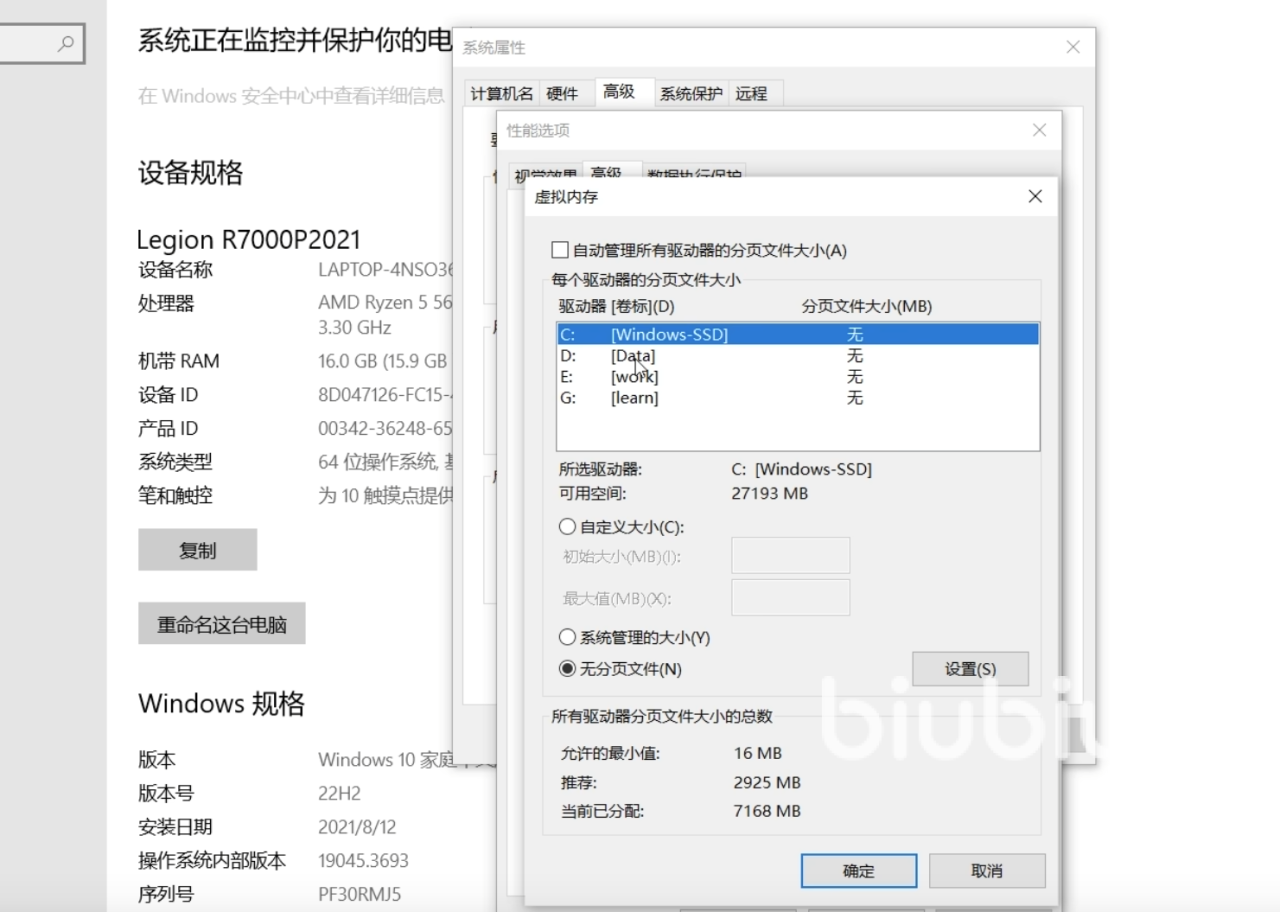Switch to the 计算机名 tab

point(502,93)
